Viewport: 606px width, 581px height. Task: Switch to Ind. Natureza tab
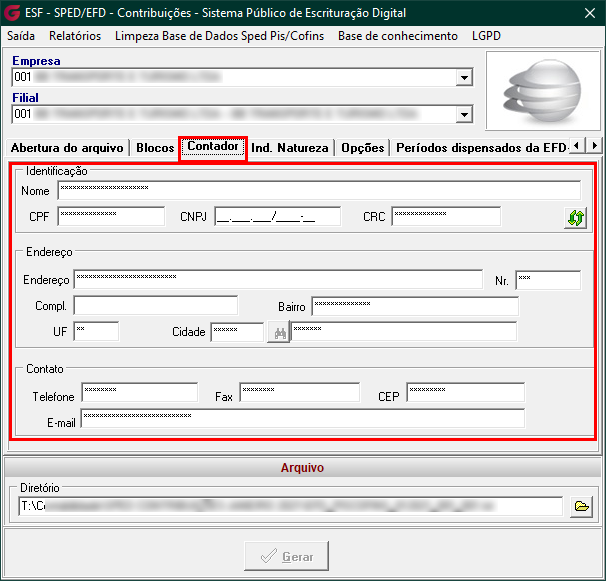click(290, 148)
